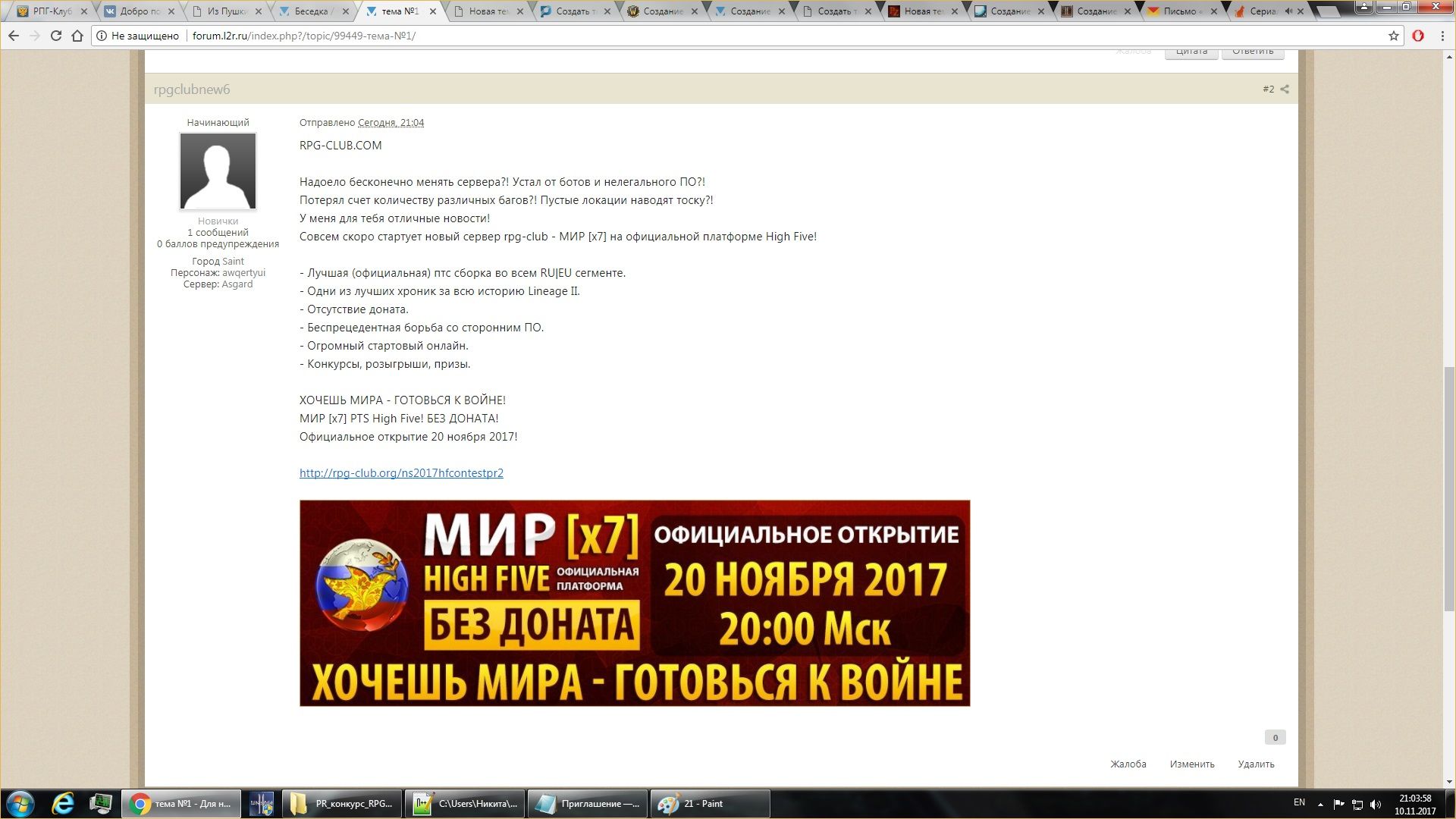Open the Opera extension icon

click(1418, 36)
